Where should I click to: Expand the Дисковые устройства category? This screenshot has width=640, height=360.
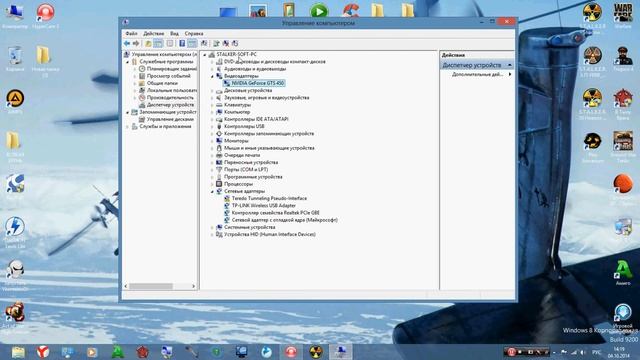point(212,90)
